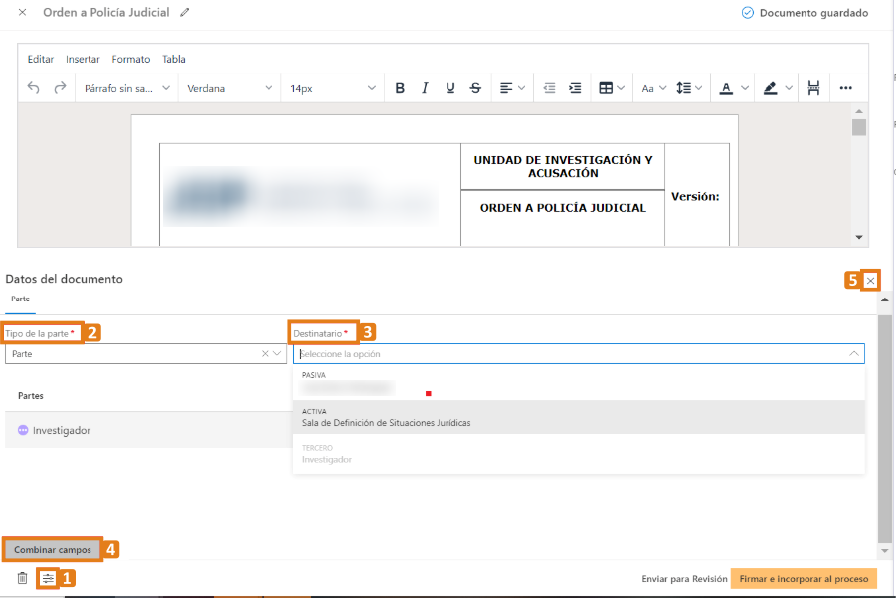Delete the document with the trash icon
896x598 pixels.
click(20, 577)
